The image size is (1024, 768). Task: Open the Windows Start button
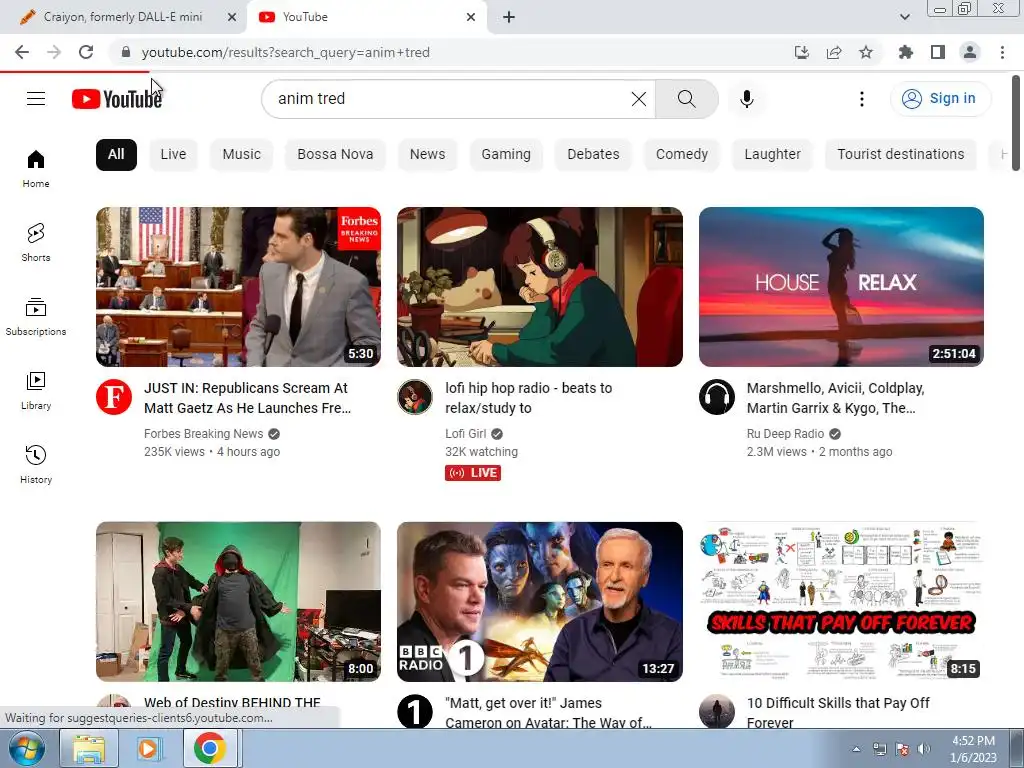[x=26, y=748]
